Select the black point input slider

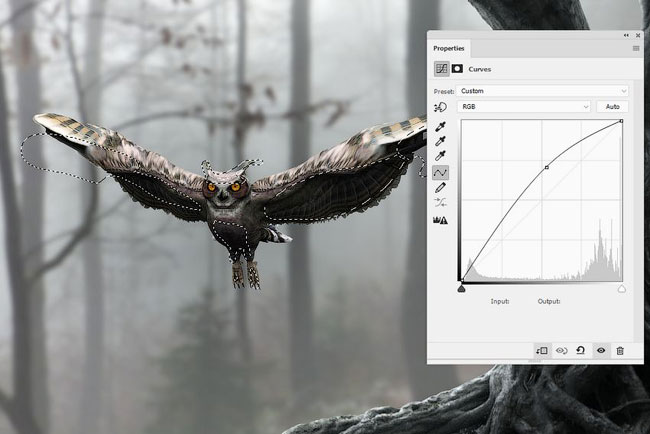461,289
